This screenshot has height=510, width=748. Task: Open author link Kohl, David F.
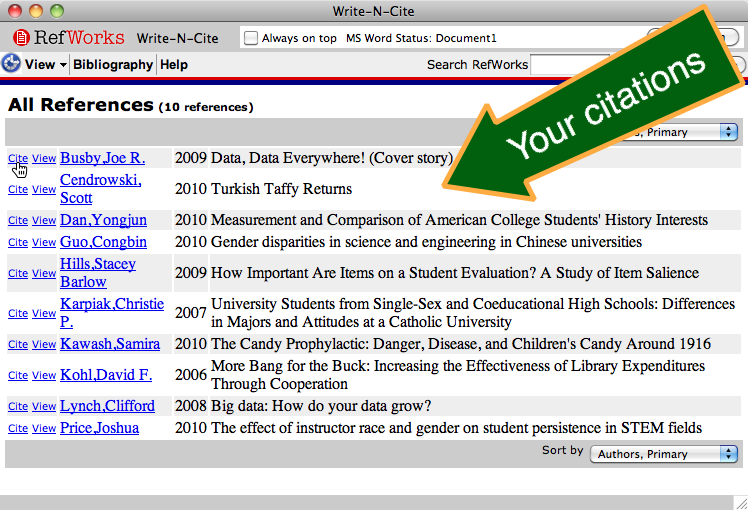coord(106,375)
